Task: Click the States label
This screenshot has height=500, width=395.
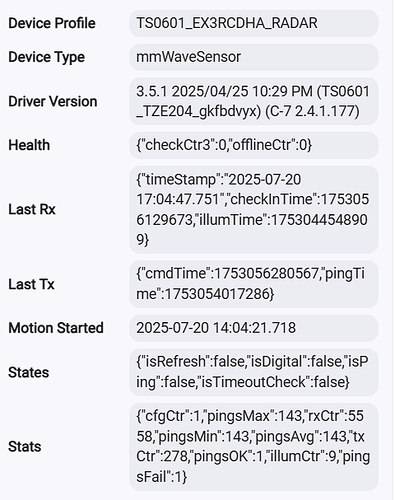Action: (29, 372)
